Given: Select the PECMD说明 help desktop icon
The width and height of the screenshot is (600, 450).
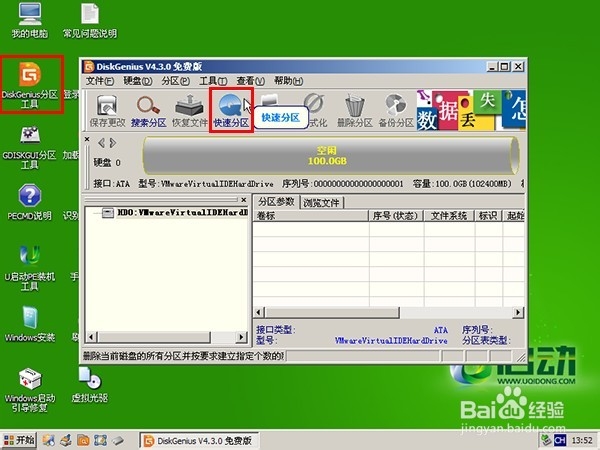Looking at the screenshot, I should click(x=30, y=202).
